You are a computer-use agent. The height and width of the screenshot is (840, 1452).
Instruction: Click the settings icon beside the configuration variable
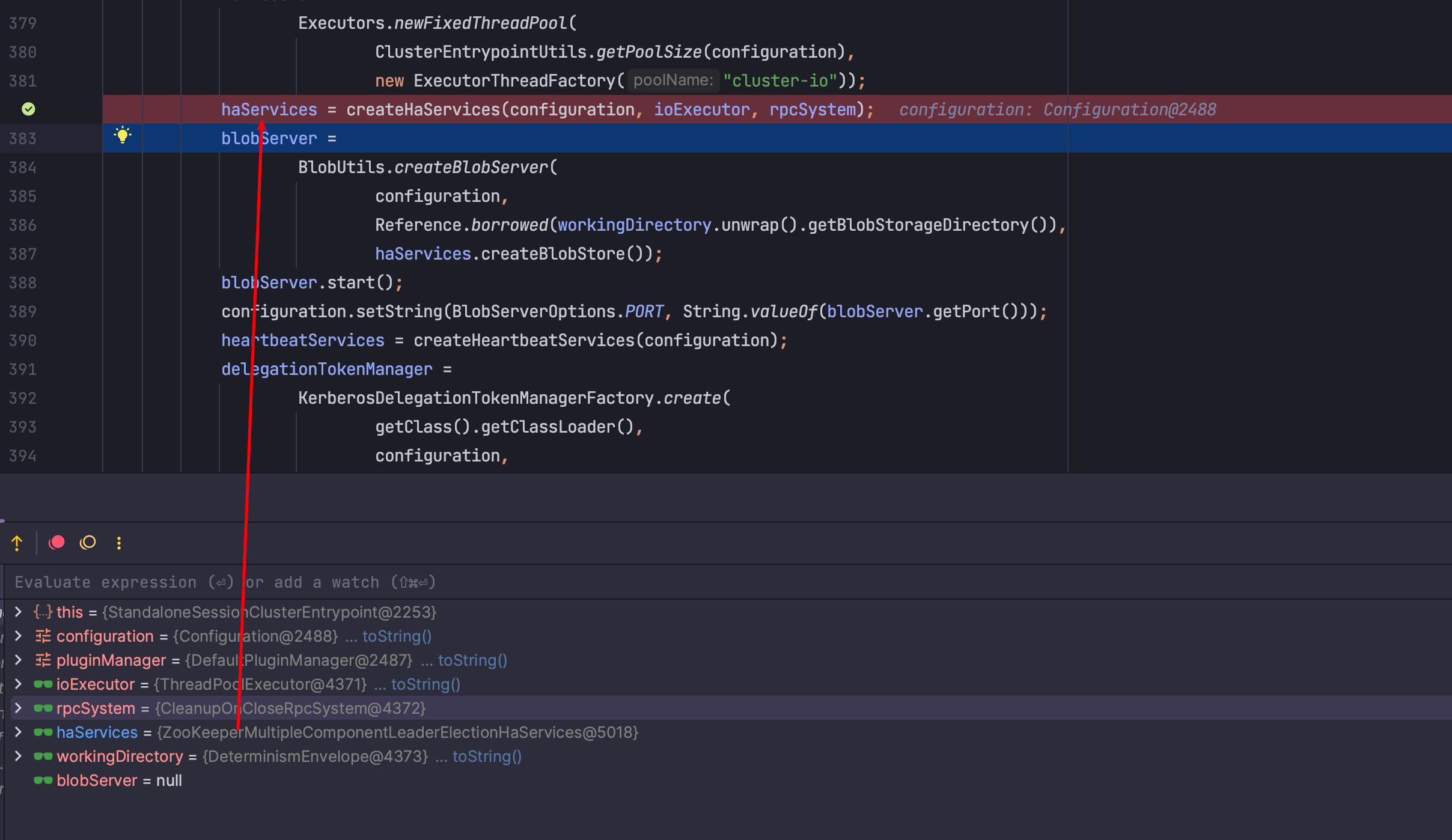point(43,636)
